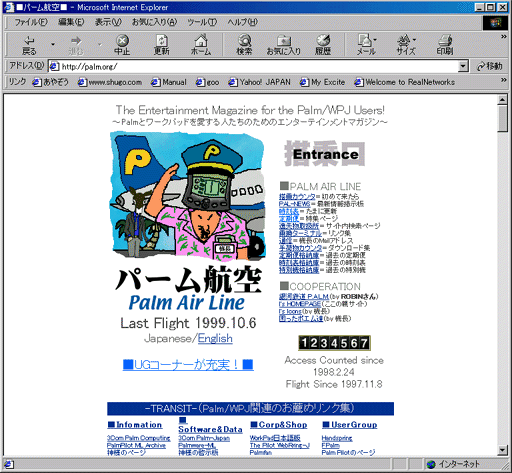Go to the home page via ホーム

(201, 45)
